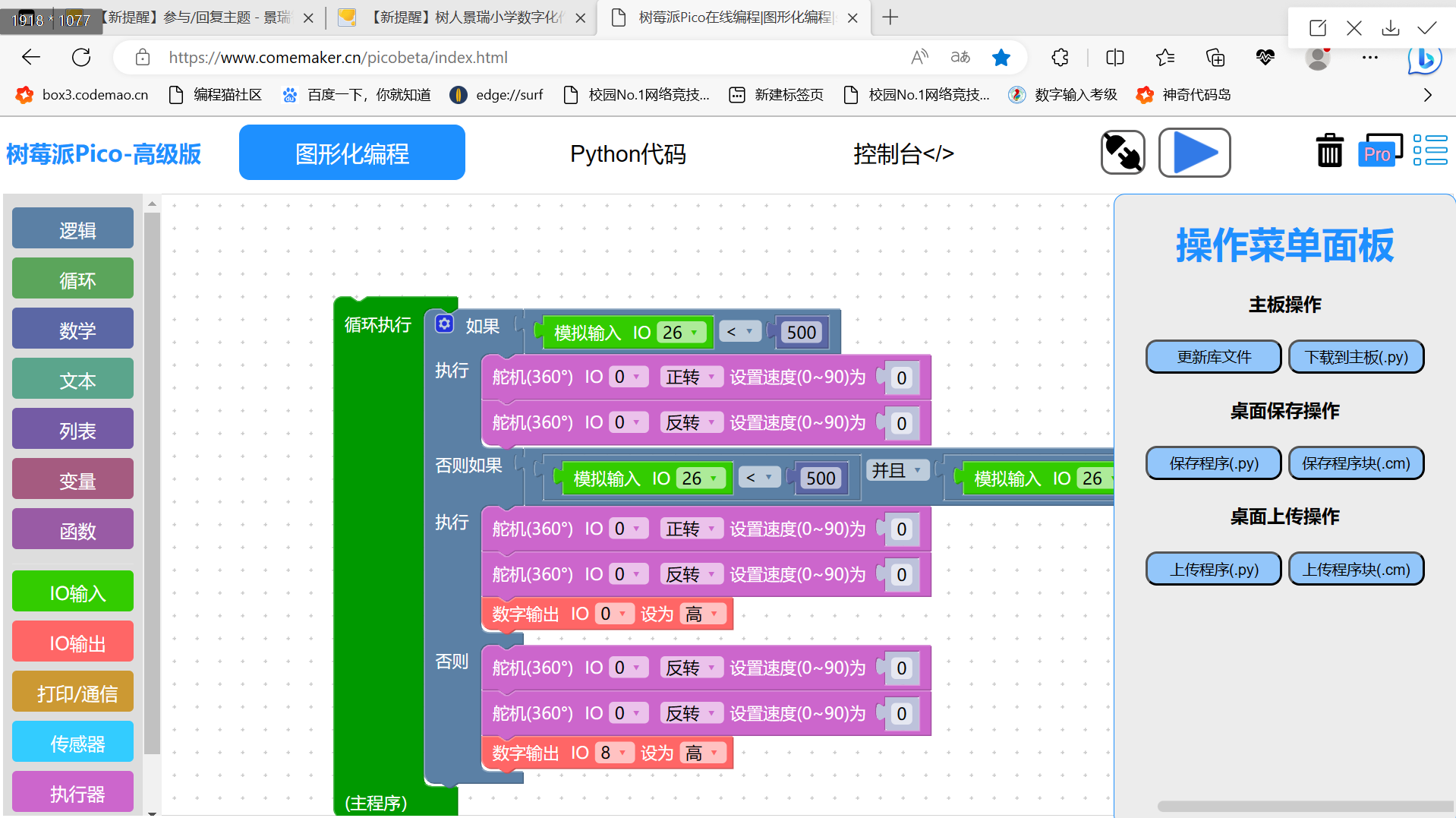Screen dimensions: 1456x818
Task: Open the browser extensions puzzle icon
Action: pyautogui.click(x=1060, y=57)
